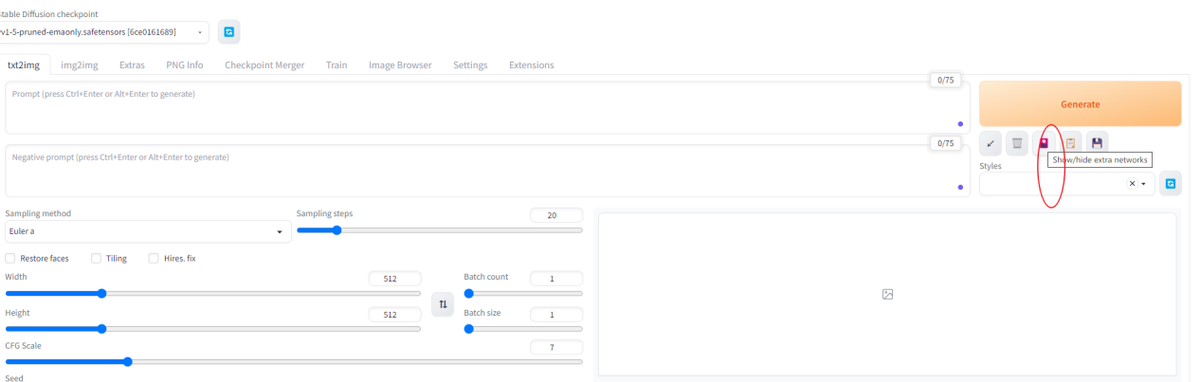The height and width of the screenshot is (382, 1200).
Task: Enable the Restore faces checkbox
Action: point(10,258)
